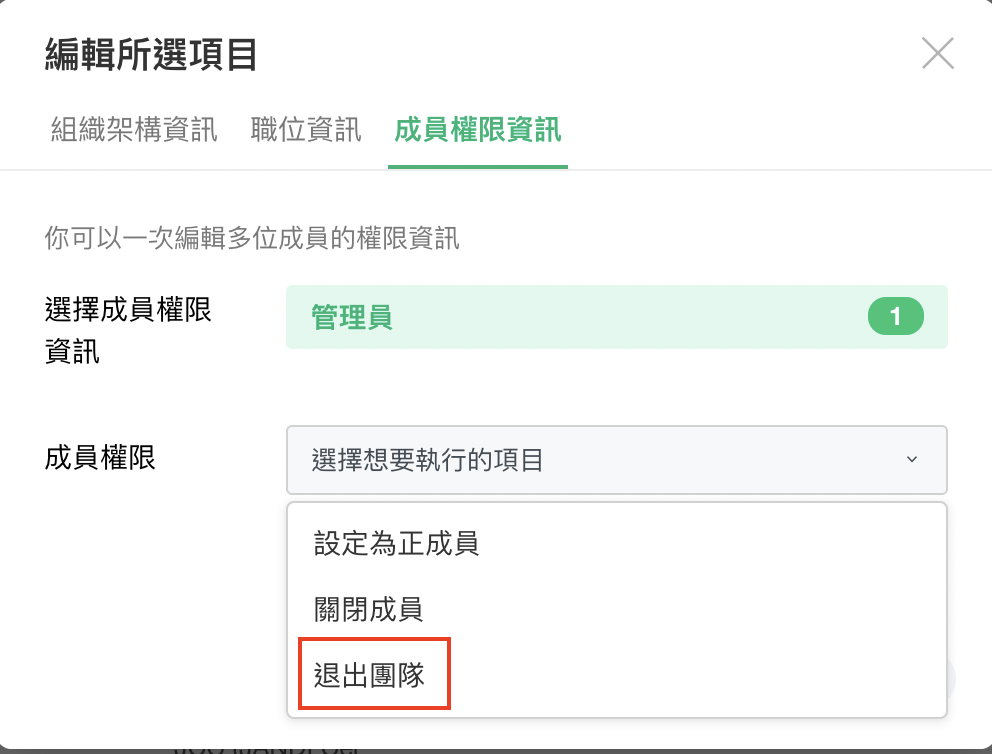This screenshot has height=754, width=992.
Task: Click the 你可以一次編輯多位成員的權限資訊 description text
Action: [252, 239]
